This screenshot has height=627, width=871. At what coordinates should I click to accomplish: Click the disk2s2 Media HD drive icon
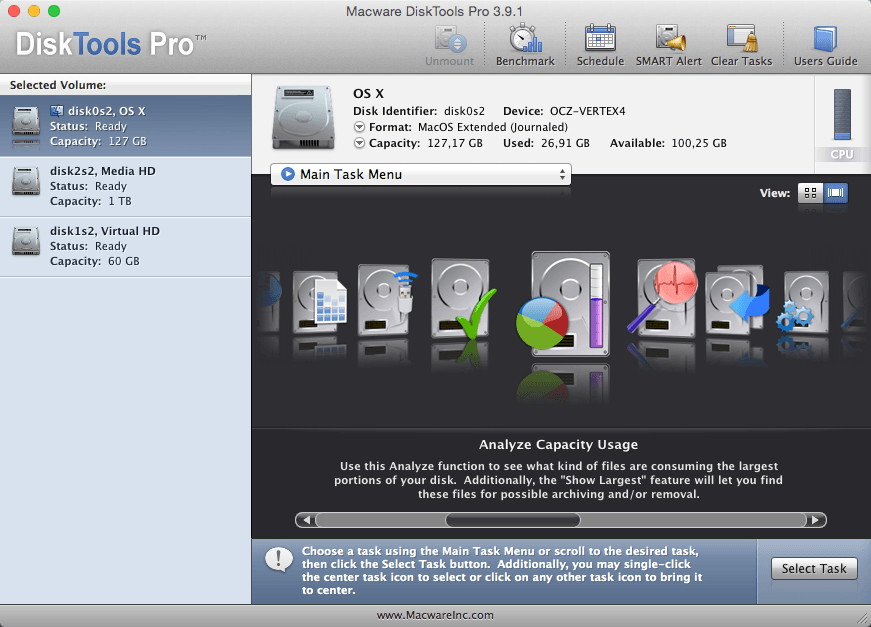(26, 182)
